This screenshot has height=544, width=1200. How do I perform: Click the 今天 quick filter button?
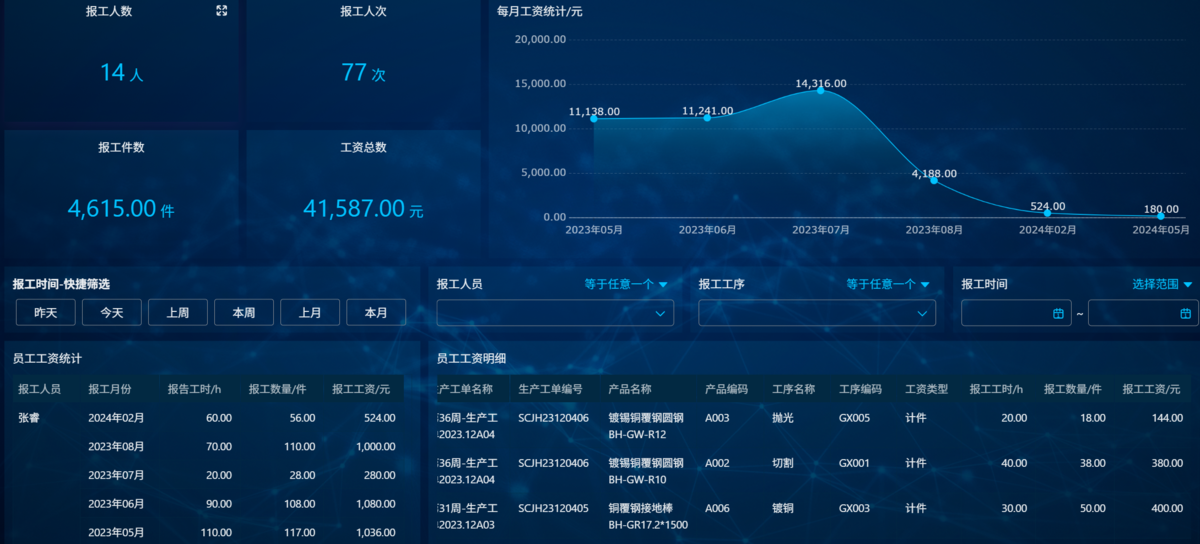[x=112, y=313]
